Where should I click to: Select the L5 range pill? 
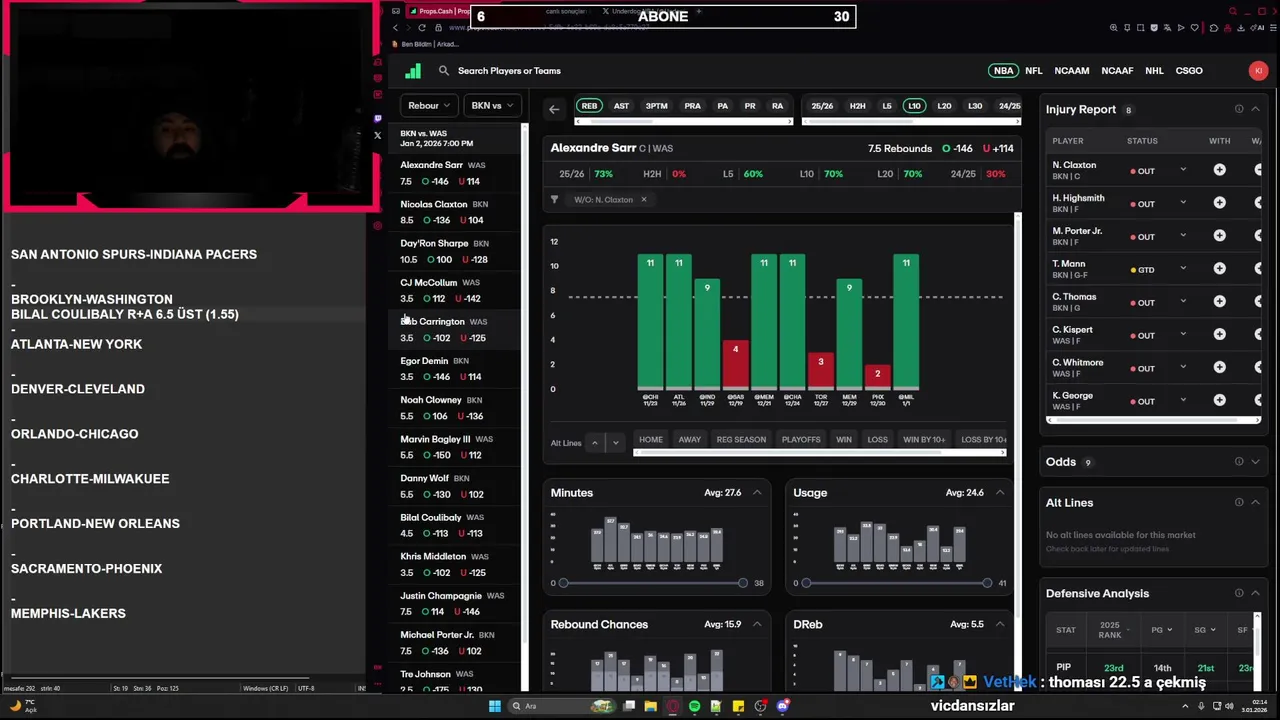coord(886,106)
